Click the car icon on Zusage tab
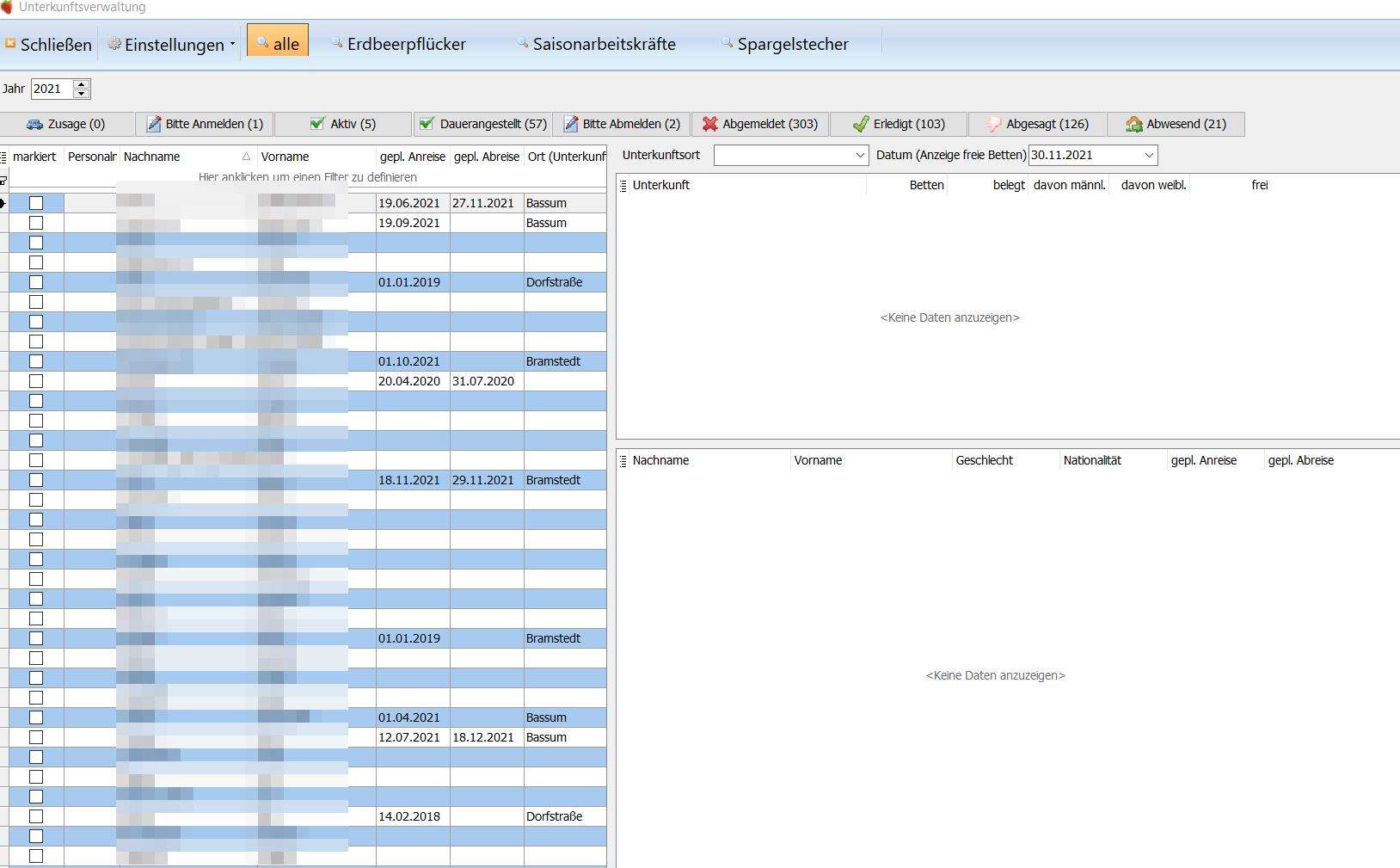 click(x=34, y=124)
